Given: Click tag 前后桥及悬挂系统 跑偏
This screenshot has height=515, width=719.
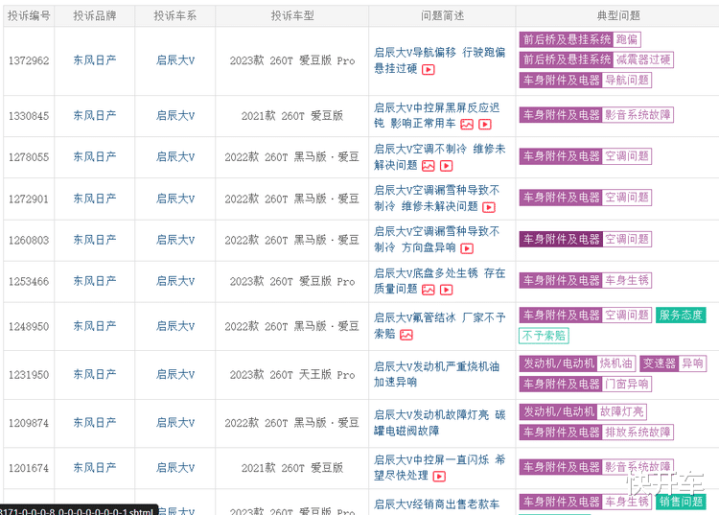Looking at the screenshot, I should coord(580,39).
